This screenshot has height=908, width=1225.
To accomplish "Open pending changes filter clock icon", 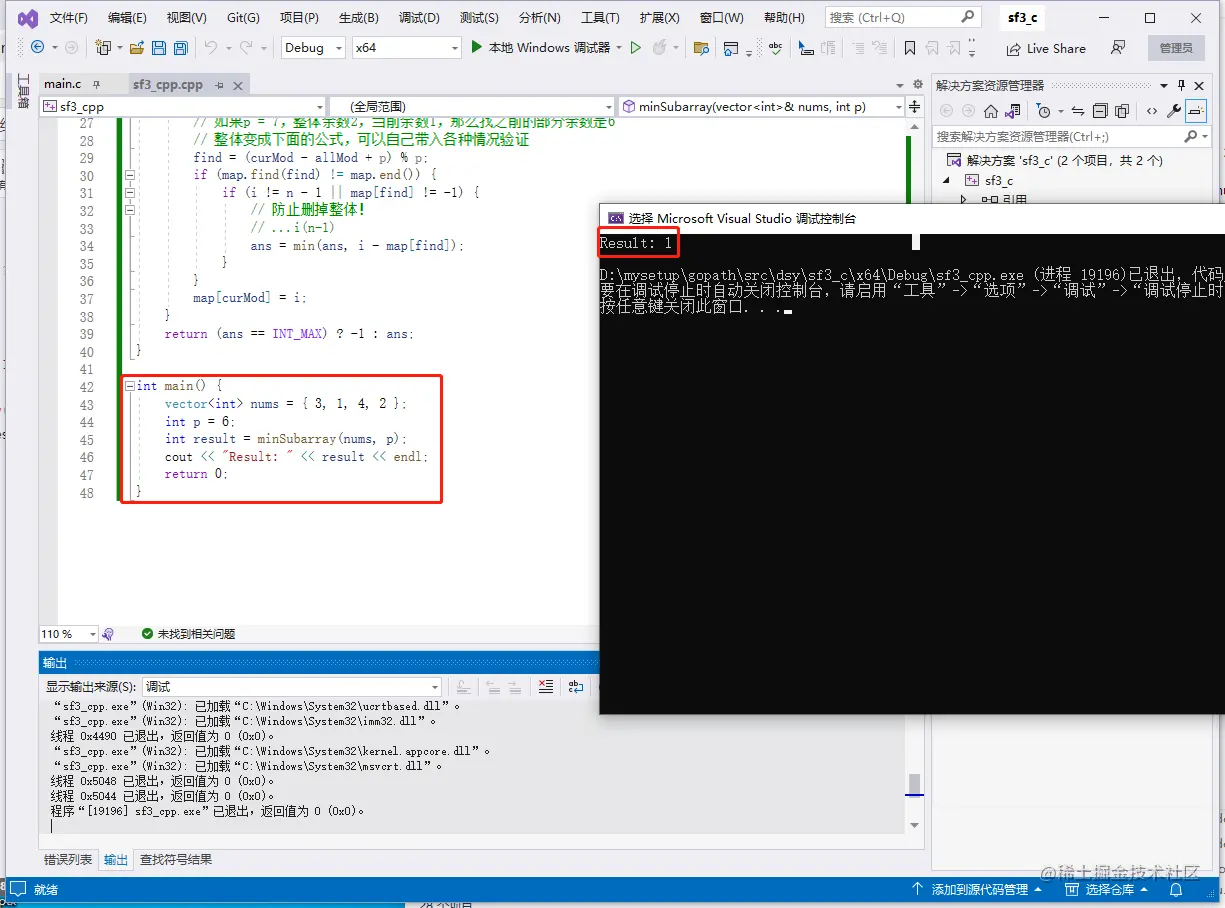I will click(x=1043, y=111).
